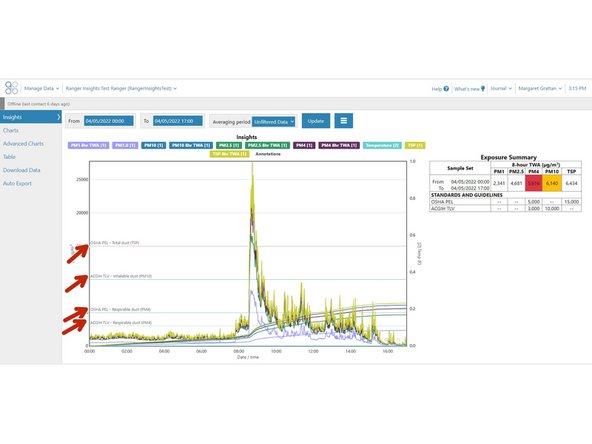Toggle the TSP [1] series legend
The height and width of the screenshot is (444, 592).
(415, 145)
